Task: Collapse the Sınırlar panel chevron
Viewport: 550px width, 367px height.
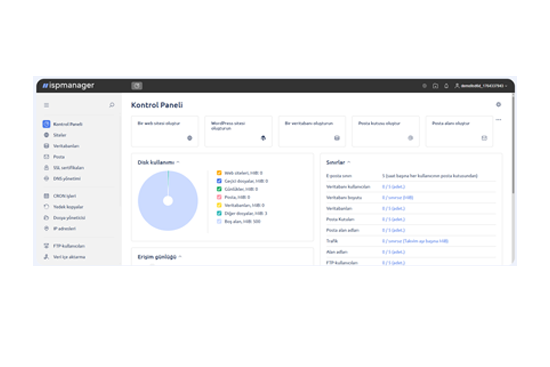Action: (x=349, y=162)
